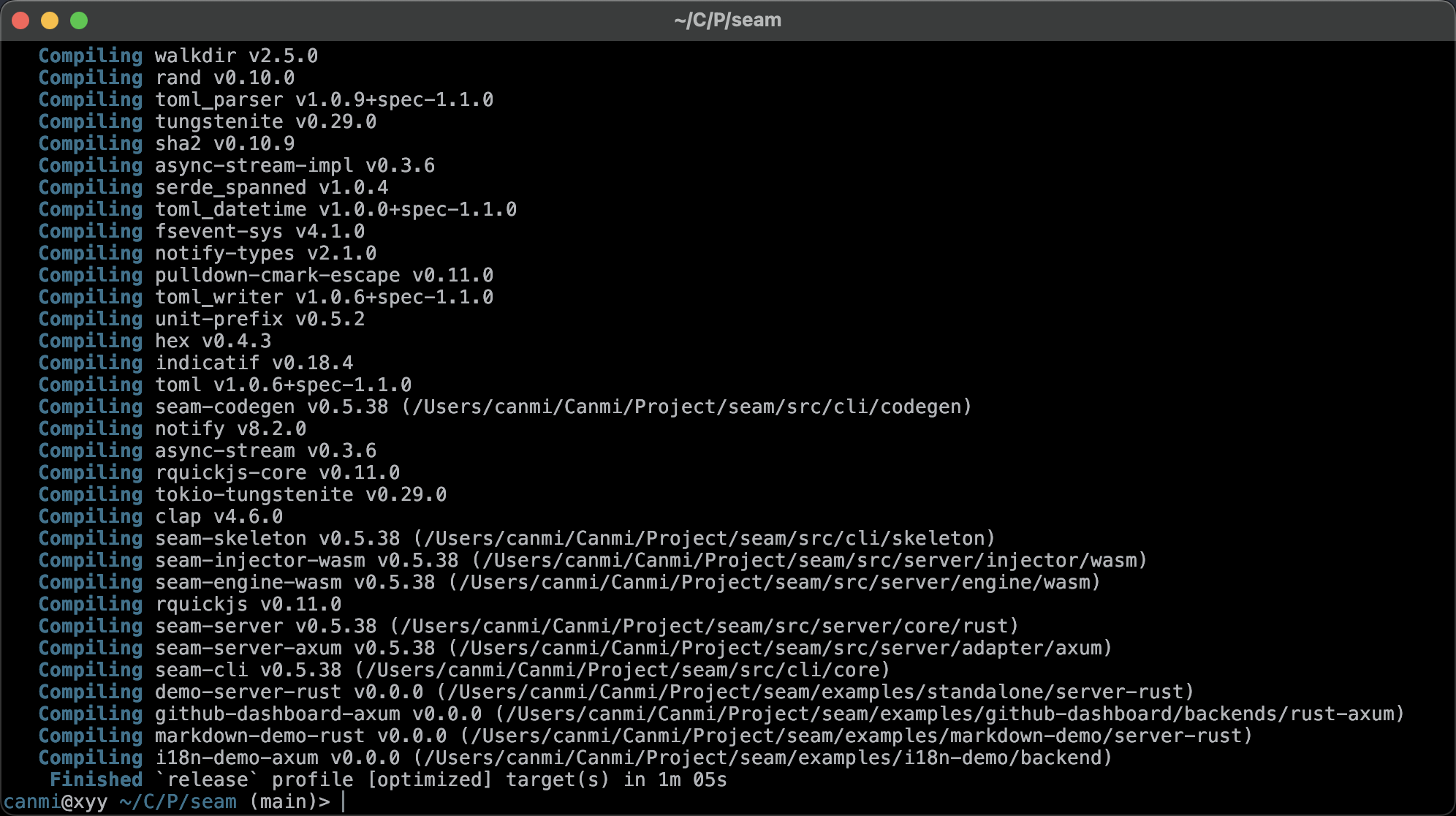1456x816 pixels.
Task: Click the green fullscreen window button
Action: 79,20
